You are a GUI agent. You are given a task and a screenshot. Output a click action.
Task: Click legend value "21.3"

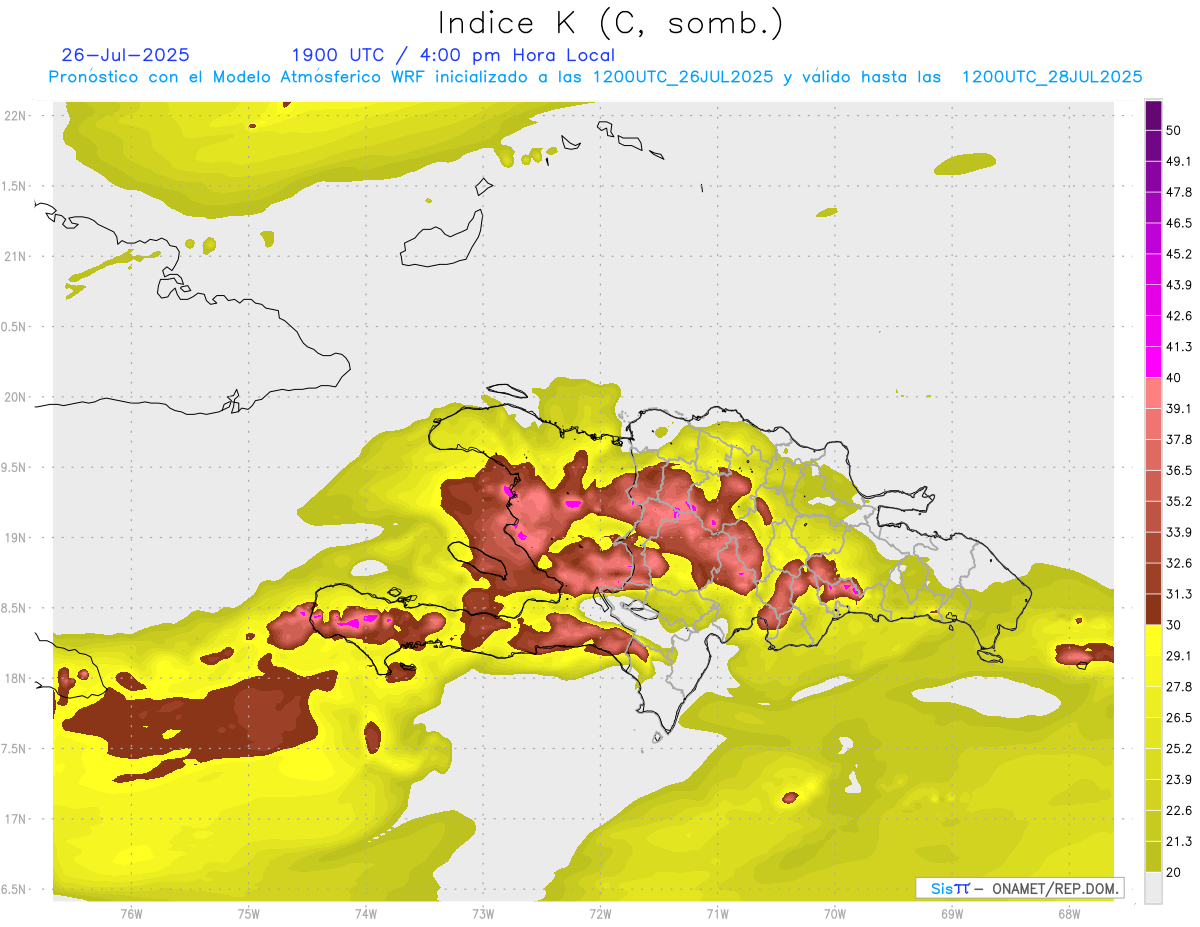1178,842
